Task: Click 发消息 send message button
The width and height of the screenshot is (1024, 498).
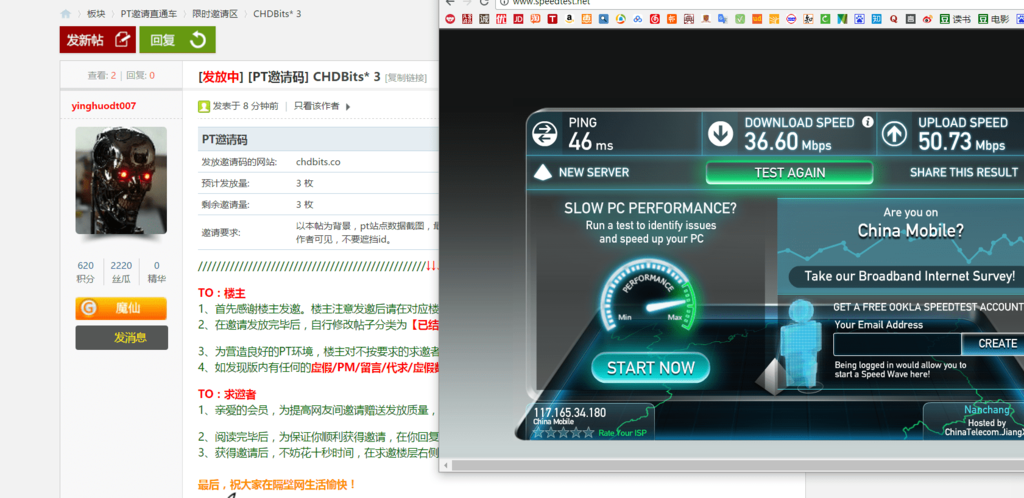Action: pos(121,337)
